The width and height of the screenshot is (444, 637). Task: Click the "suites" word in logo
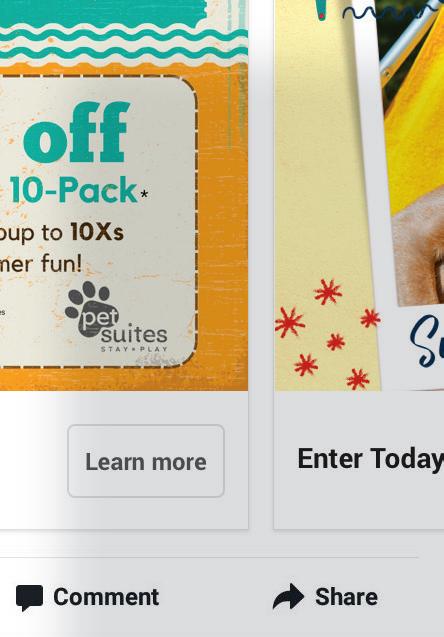tap(134, 334)
